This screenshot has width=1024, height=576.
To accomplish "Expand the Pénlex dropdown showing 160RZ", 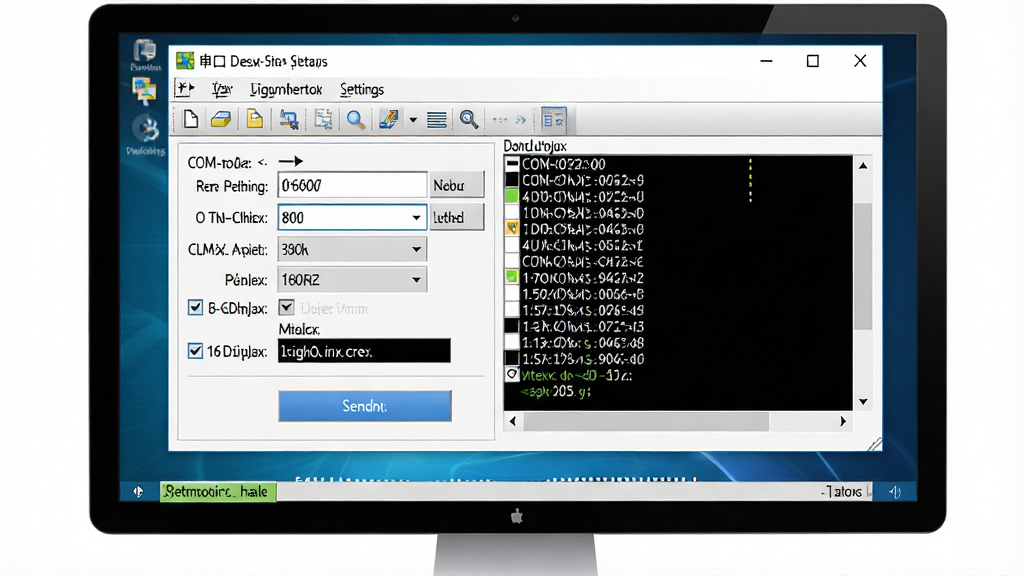I will (x=352, y=280).
